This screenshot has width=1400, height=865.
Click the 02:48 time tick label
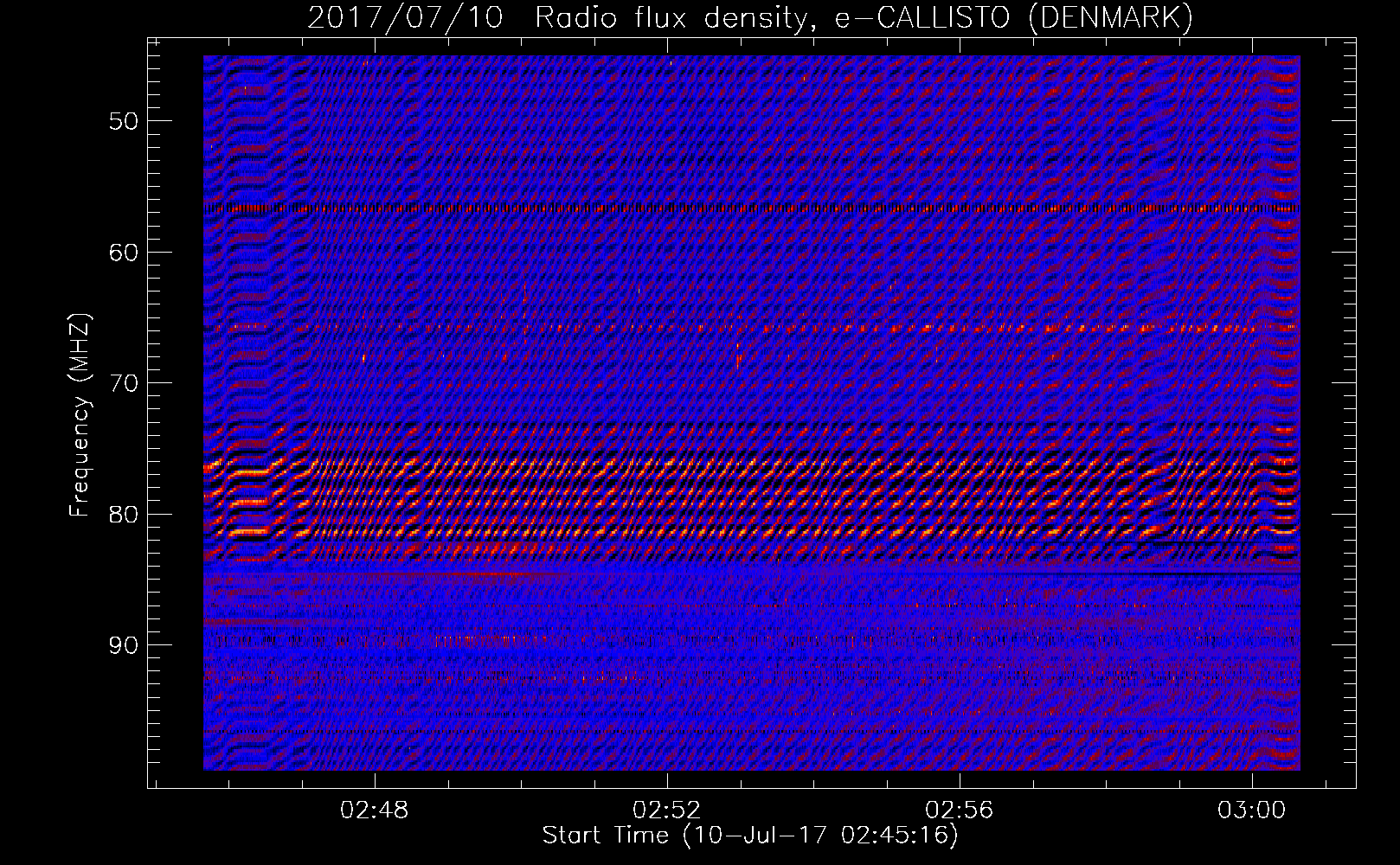[375, 811]
